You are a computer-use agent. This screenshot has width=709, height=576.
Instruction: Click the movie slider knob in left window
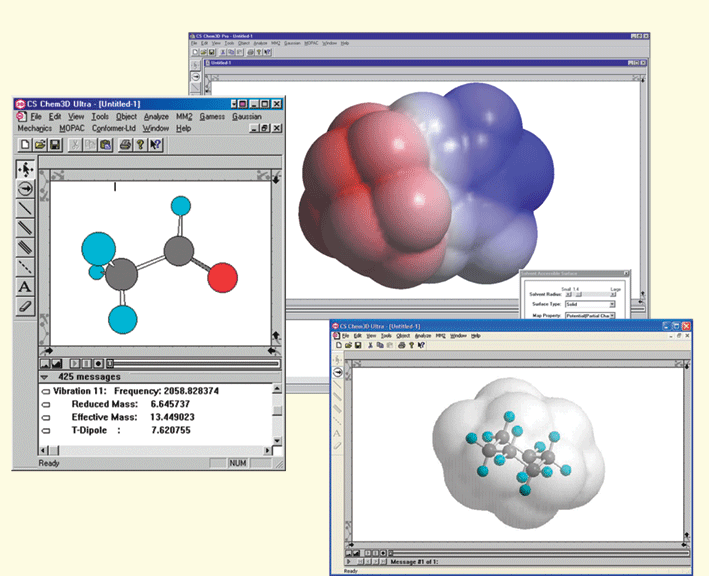tap(109, 364)
